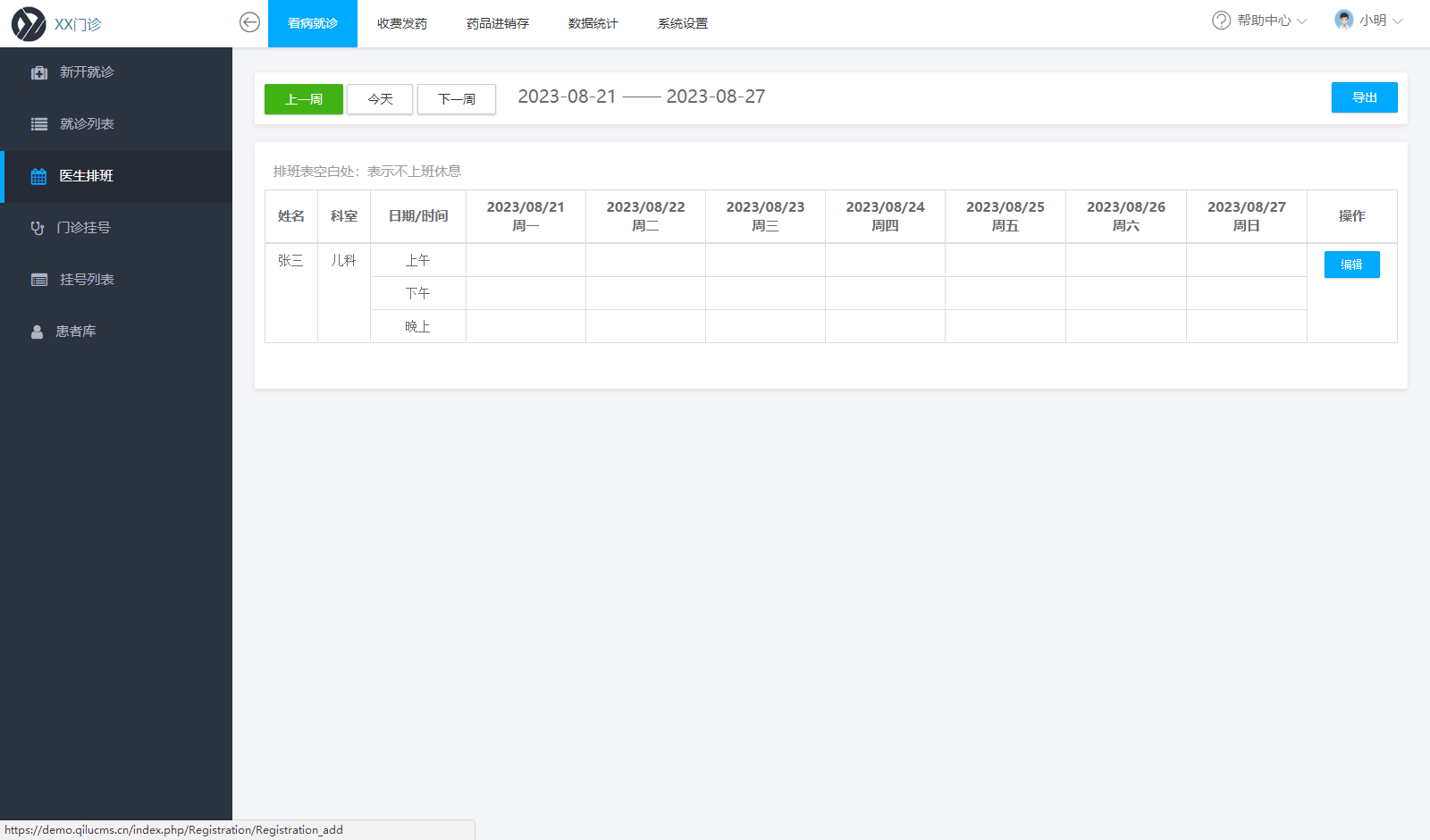Click the 门诊挂号 stethoscope icon
The height and width of the screenshot is (840, 1430).
coord(38,228)
